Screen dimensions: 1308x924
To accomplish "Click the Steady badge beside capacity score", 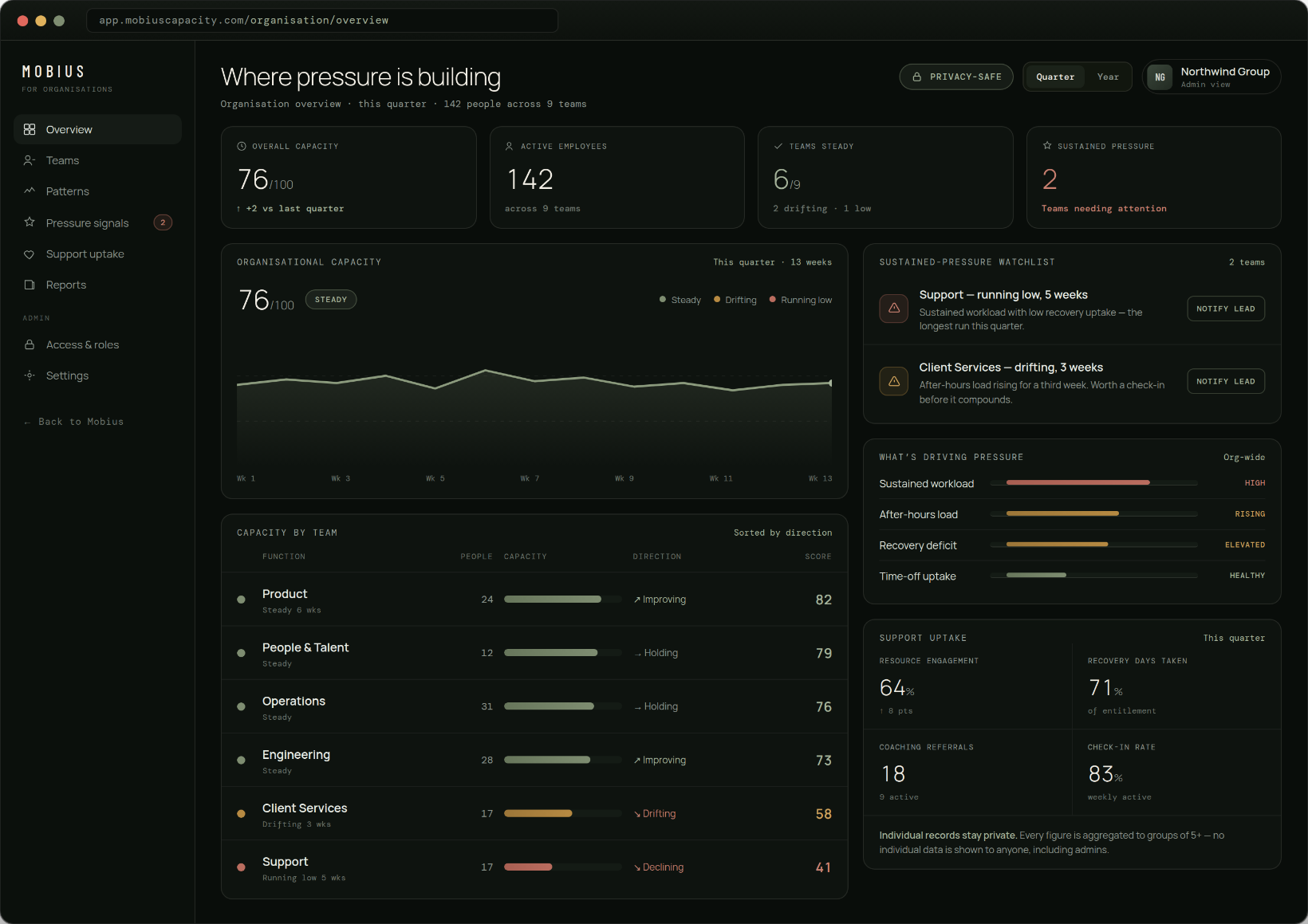I will click(x=331, y=300).
